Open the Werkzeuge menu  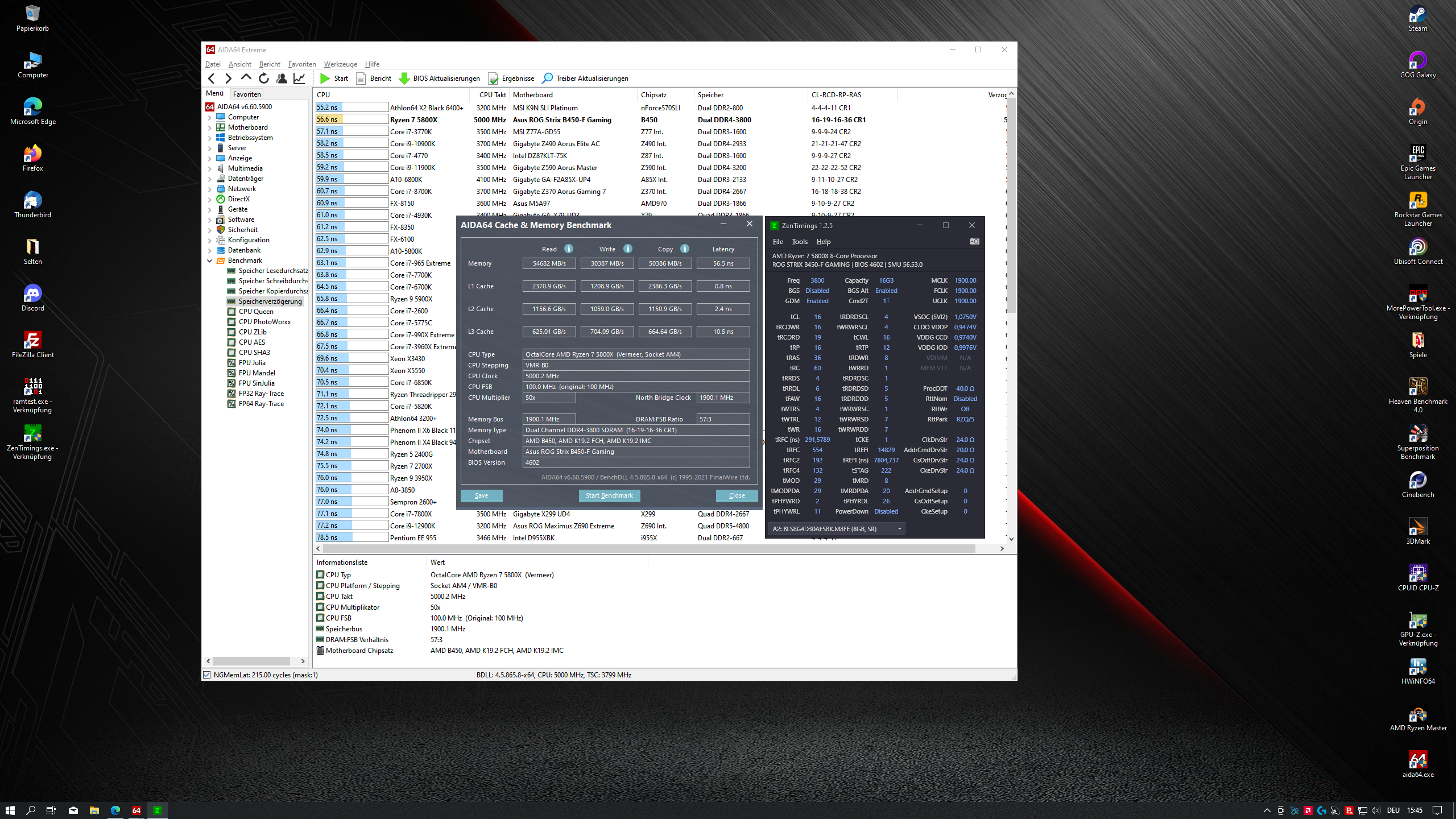point(340,64)
